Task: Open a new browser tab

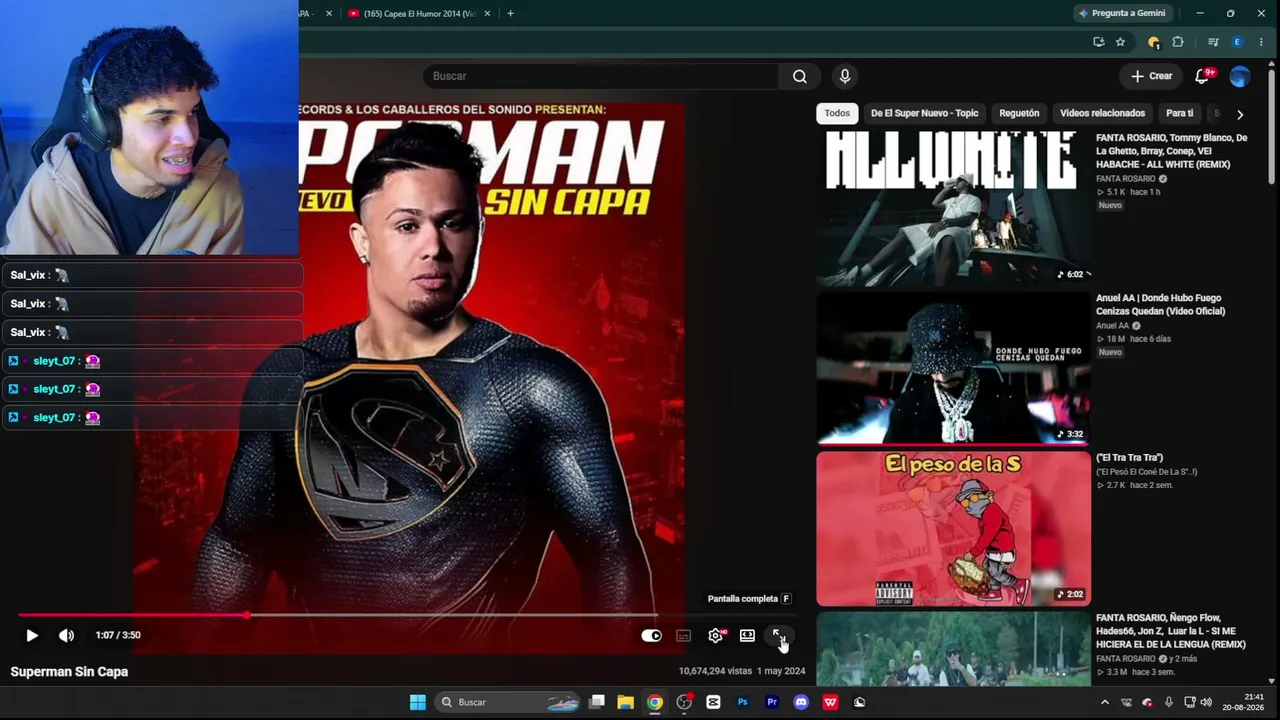Action: [x=510, y=13]
